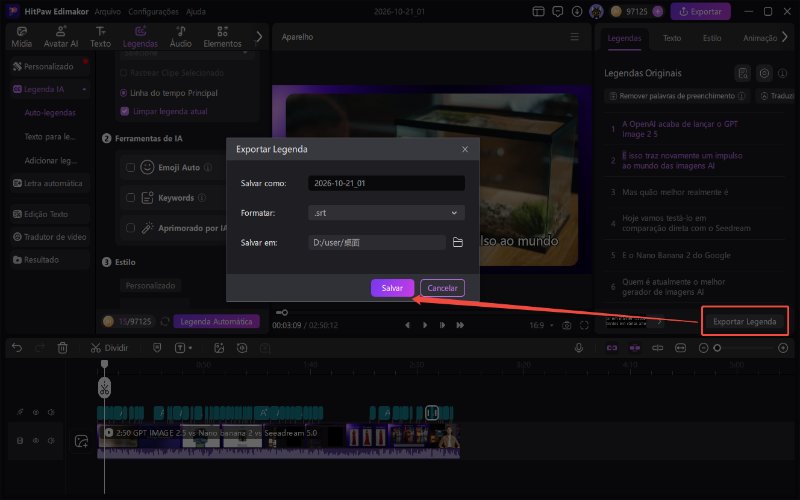Enable the Aprimorado por IA checkbox
Screen dimensions: 800x500
131,228
